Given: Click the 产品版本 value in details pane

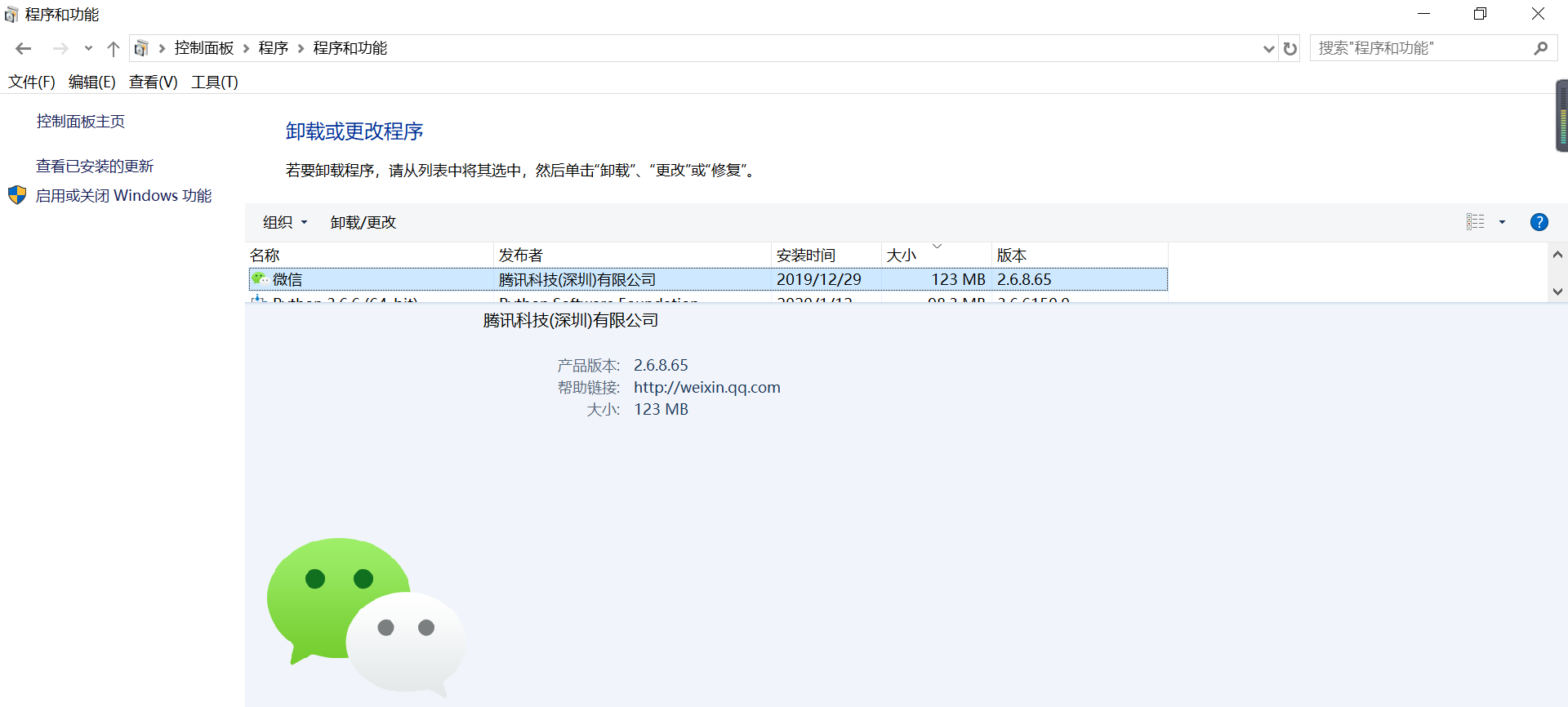Looking at the screenshot, I should 661,365.
